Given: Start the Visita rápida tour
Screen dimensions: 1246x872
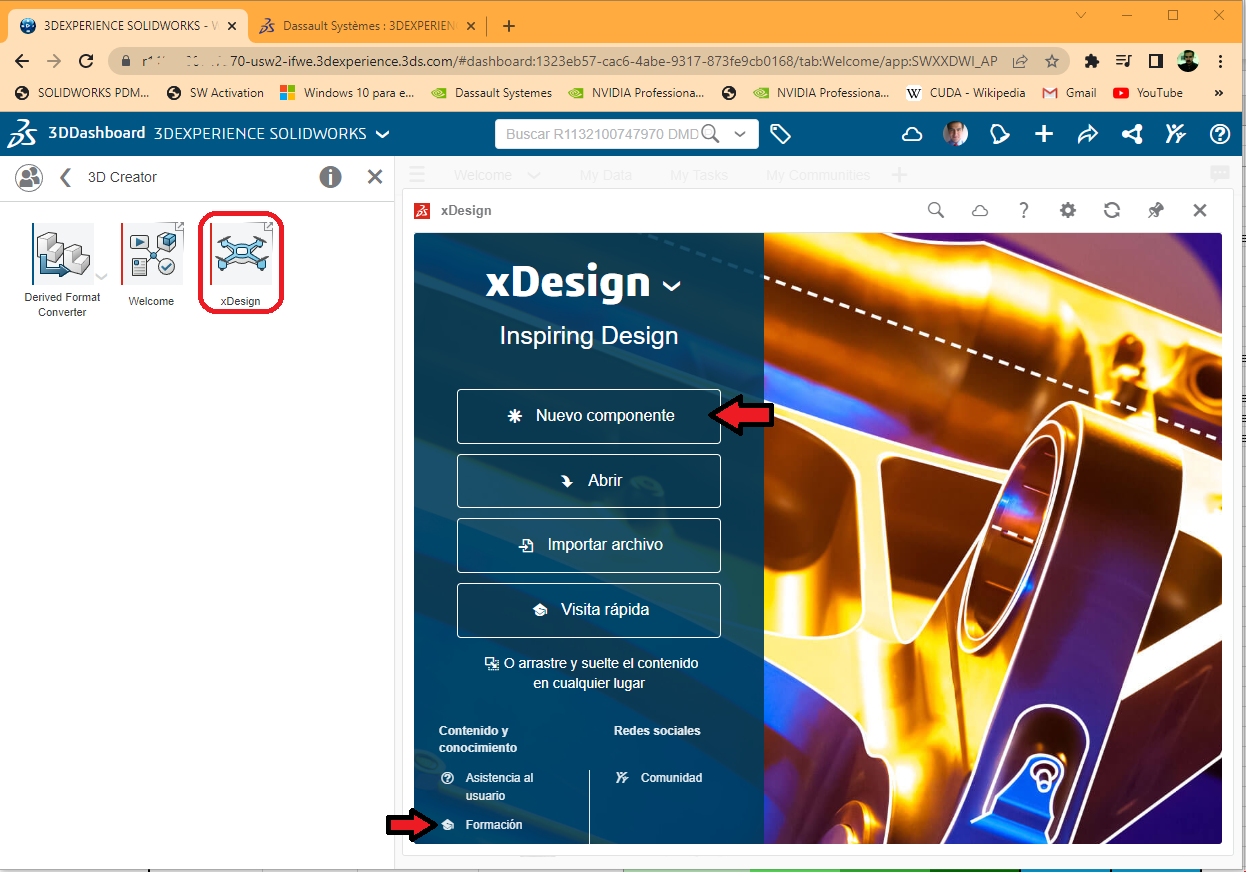Looking at the screenshot, I should (x=589, y=610).
